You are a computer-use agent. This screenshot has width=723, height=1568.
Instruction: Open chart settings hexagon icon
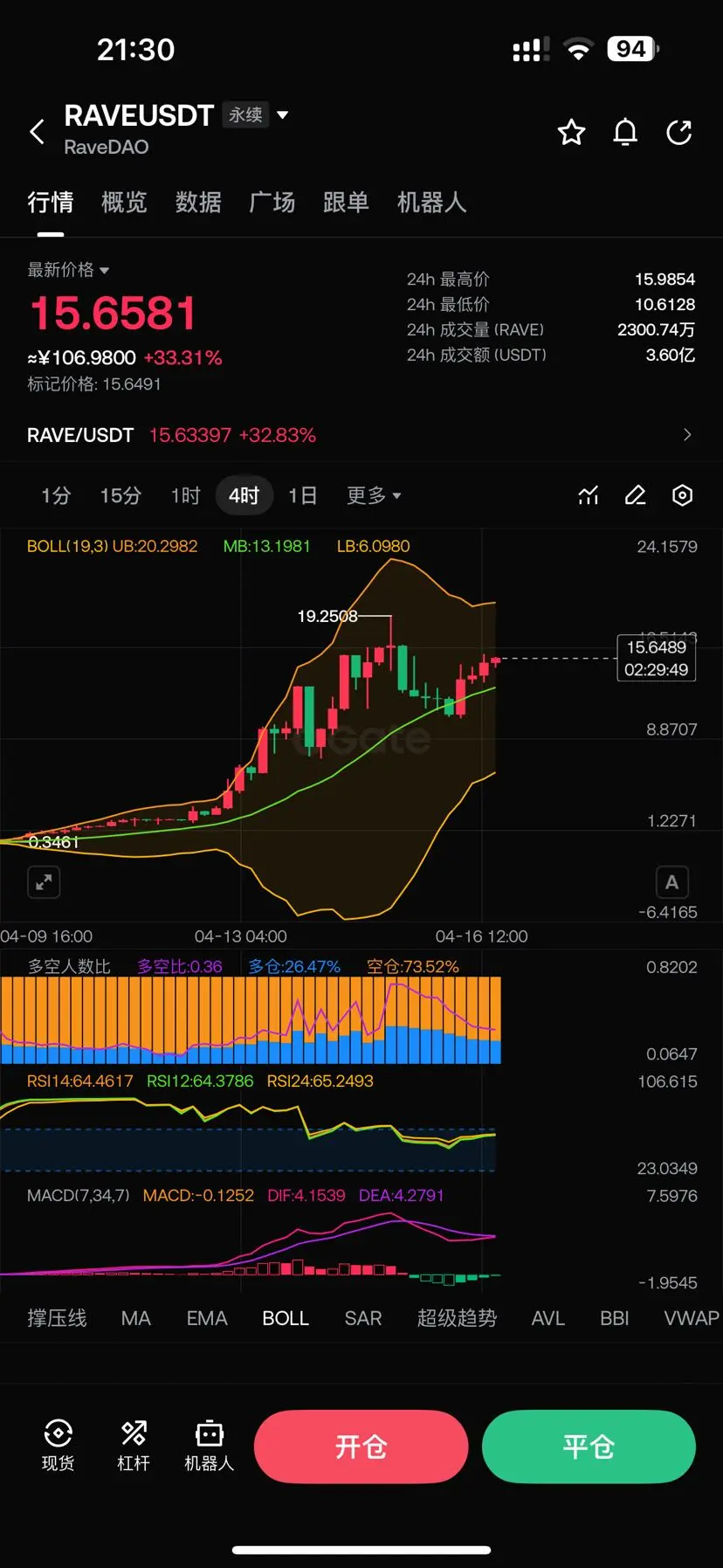[682, 495]
